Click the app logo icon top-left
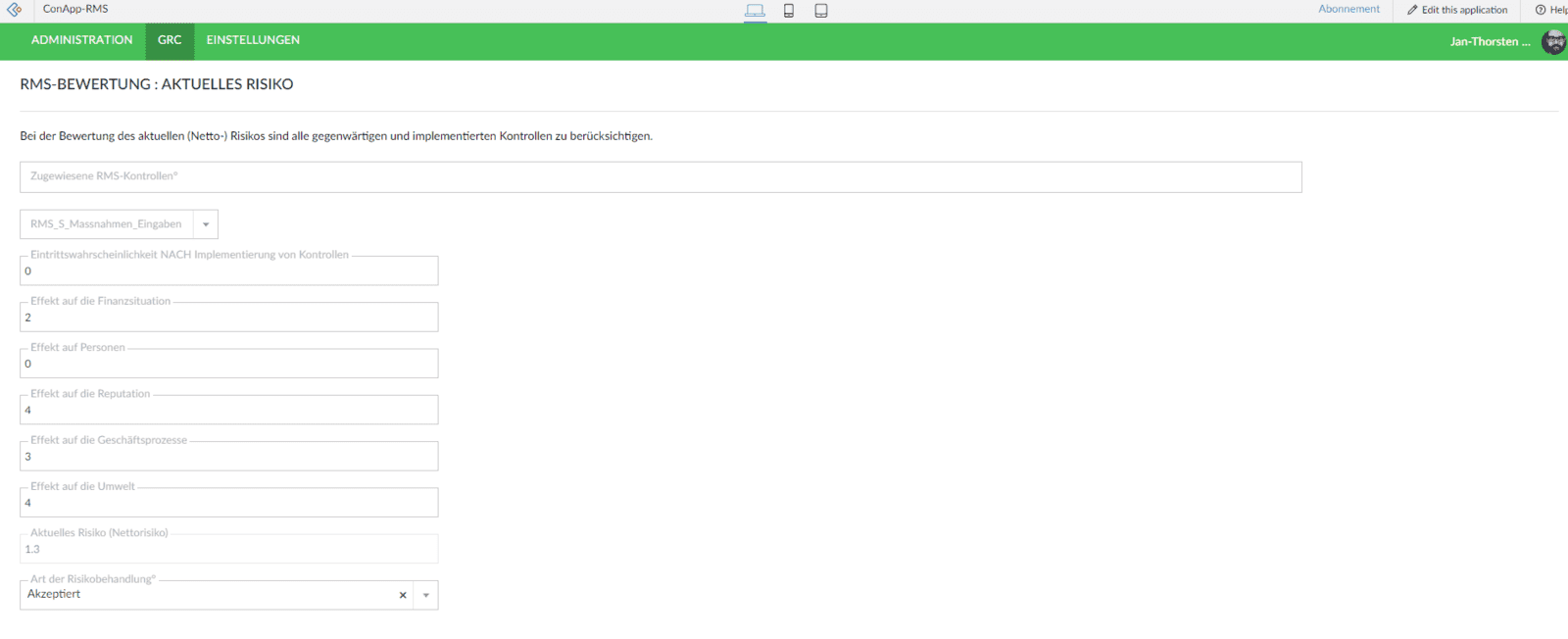Image resolution: width=1568 pixels, height=639 pixels. [14, 10]
